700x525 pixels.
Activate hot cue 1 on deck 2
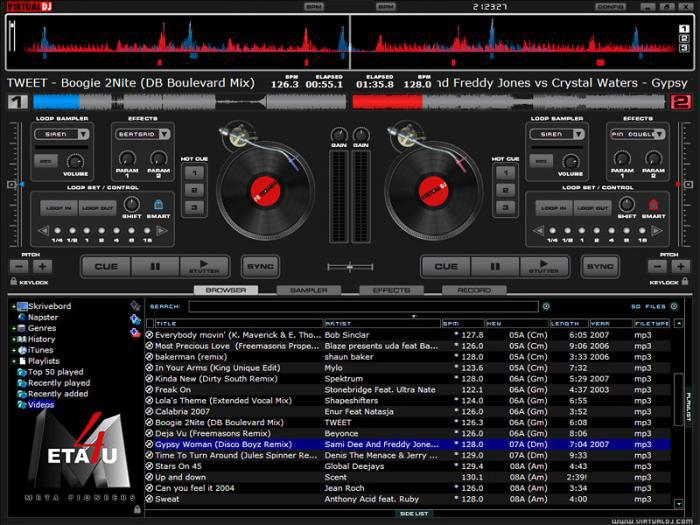[x=505, y=173]
